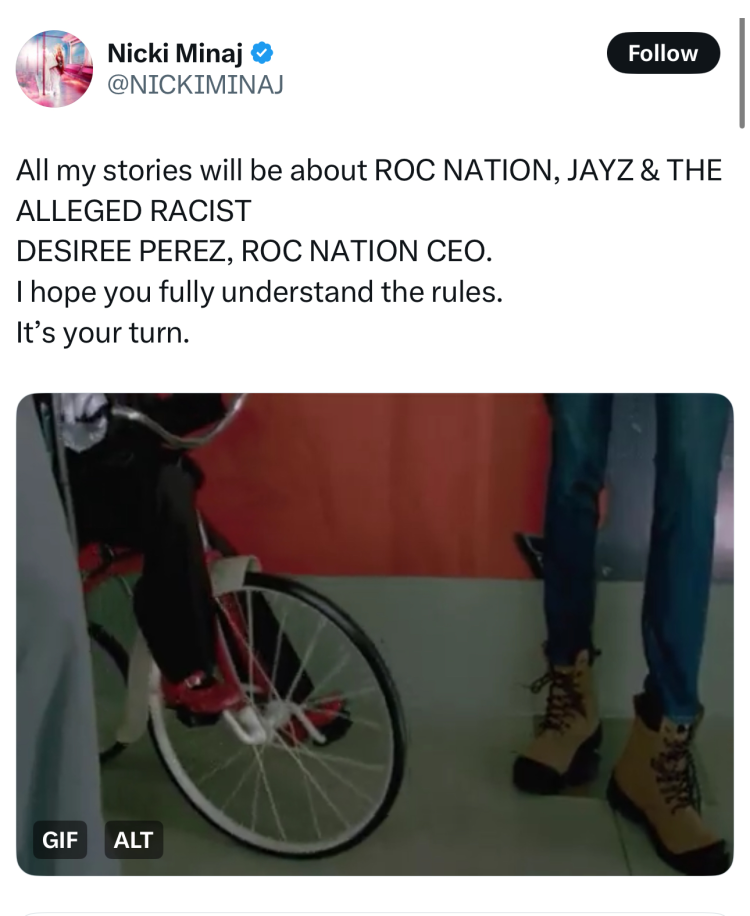Click the "It's your turn." line

(x=102, y=334)
